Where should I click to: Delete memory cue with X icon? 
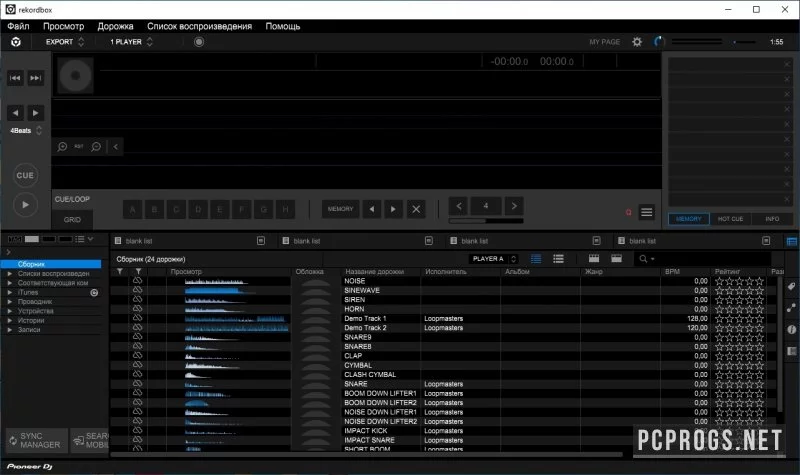416,209
